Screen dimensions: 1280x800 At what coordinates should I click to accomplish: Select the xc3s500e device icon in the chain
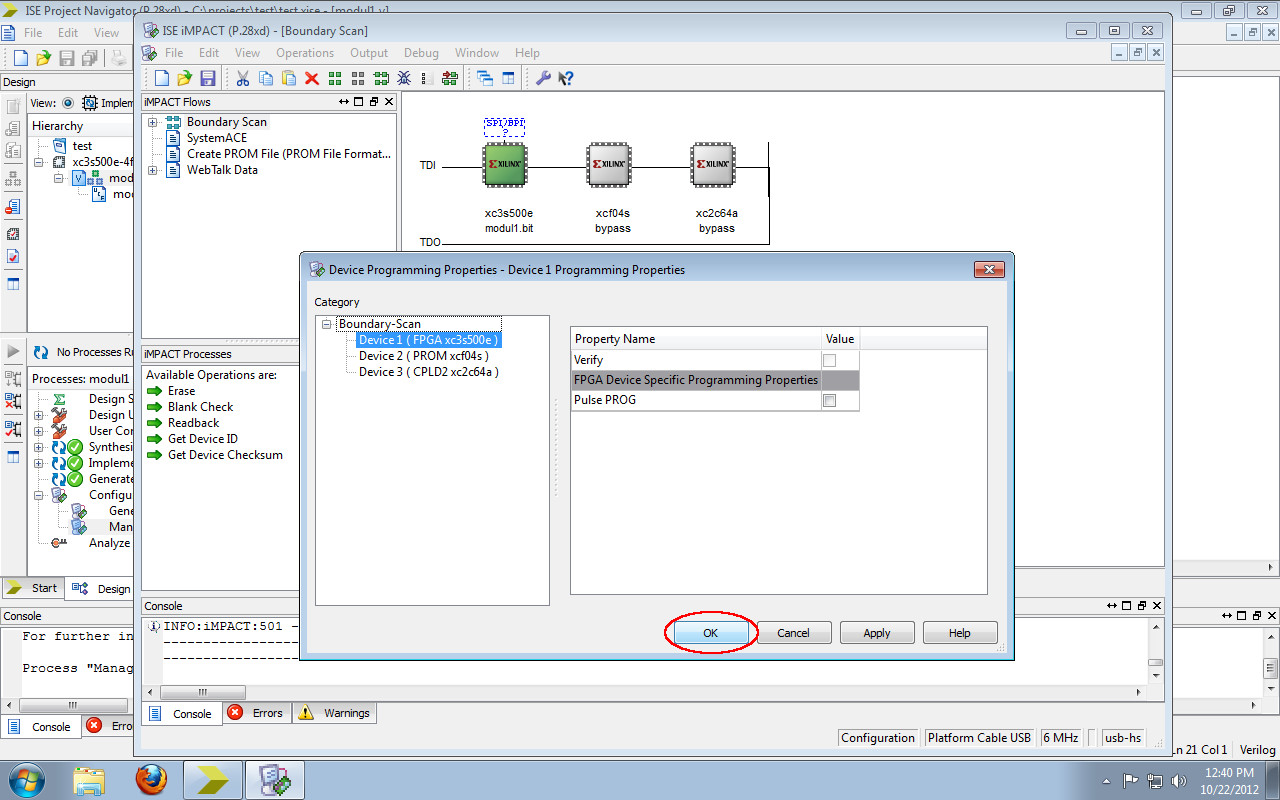click(504, 164)
